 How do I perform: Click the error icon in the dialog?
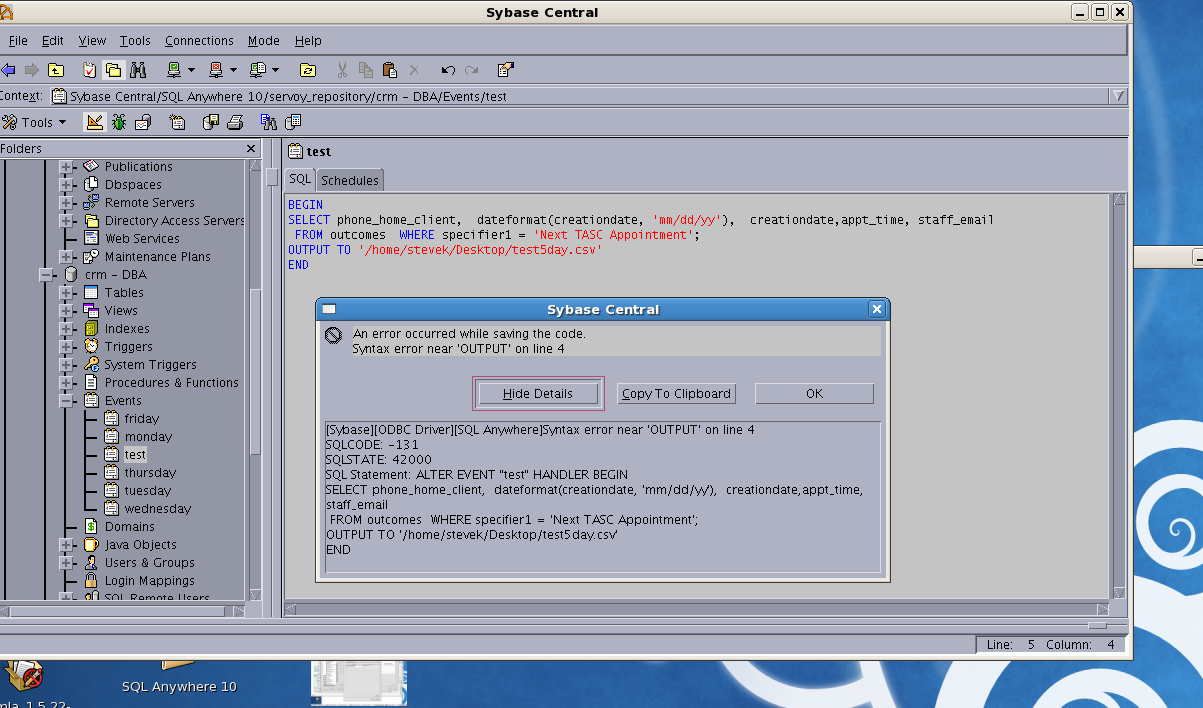[x=335, y=336]
